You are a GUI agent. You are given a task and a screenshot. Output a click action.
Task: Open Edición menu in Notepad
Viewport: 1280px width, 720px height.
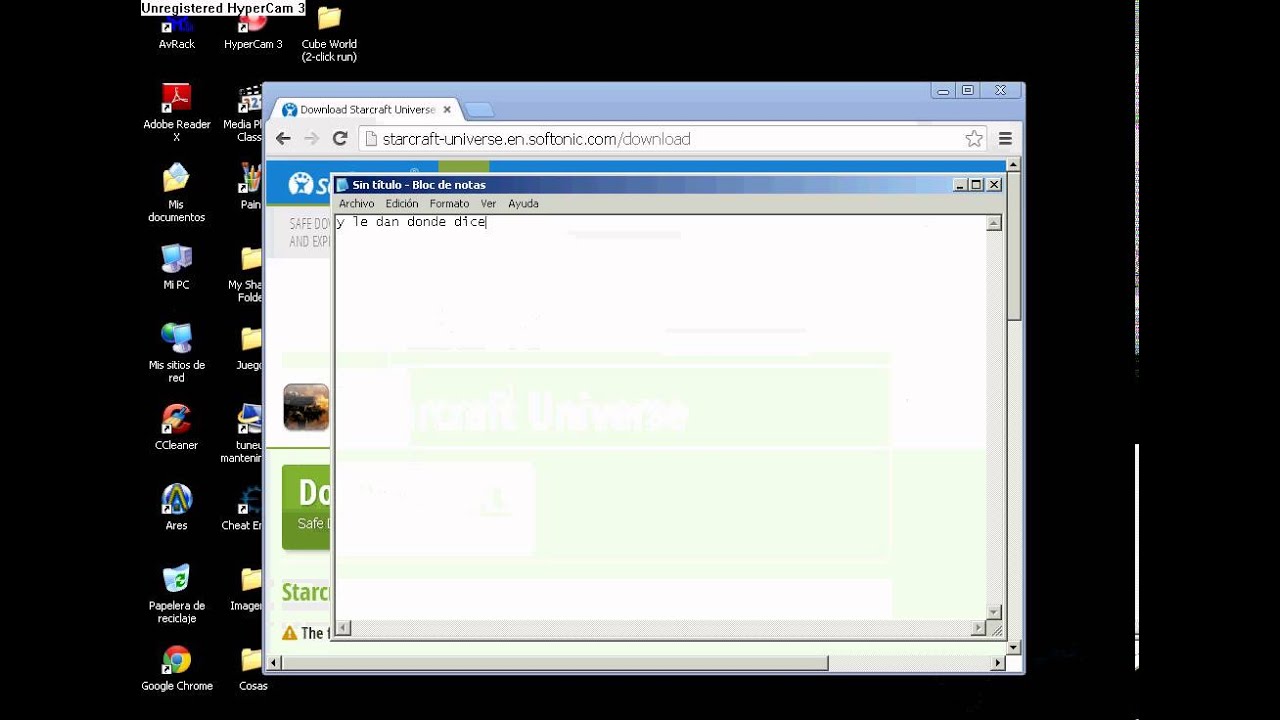pos(402,203)
